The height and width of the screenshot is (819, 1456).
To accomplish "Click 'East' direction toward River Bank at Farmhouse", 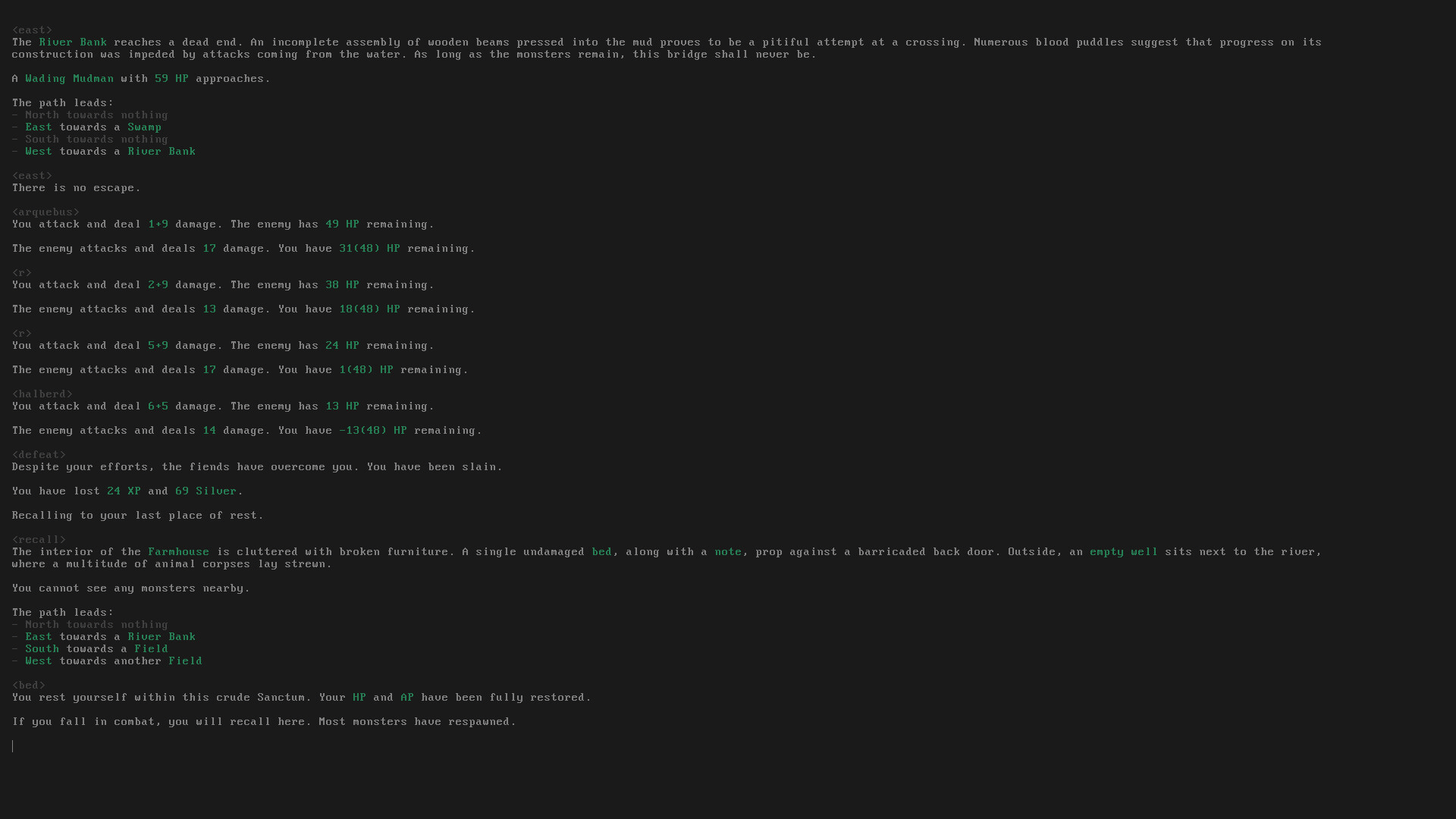I will (x=39, y=637).
